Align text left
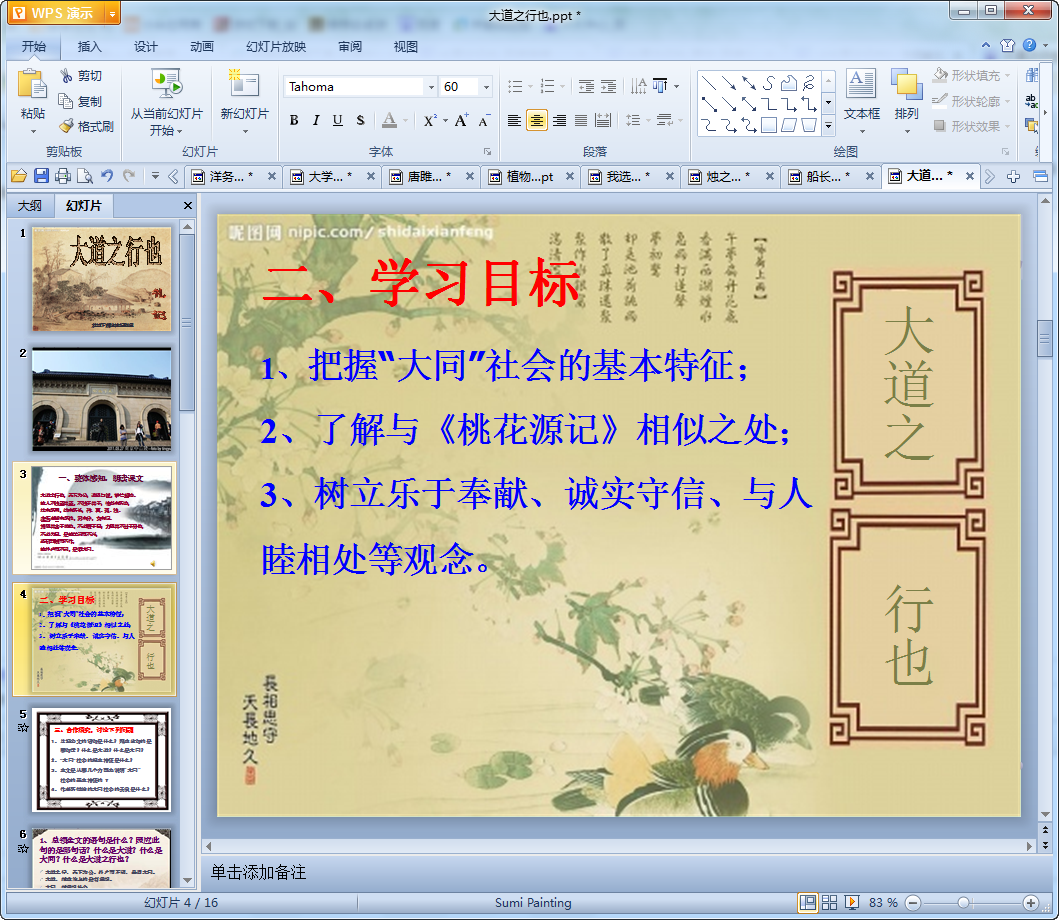 pyautogui.click(x=514, y=120)
